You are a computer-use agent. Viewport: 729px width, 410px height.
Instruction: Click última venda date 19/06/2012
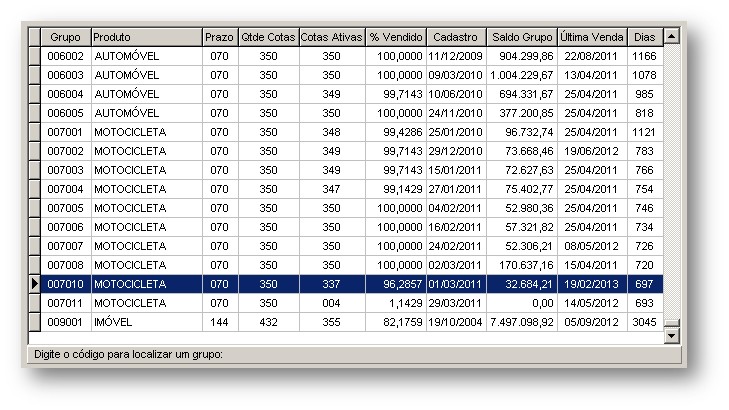592,152
